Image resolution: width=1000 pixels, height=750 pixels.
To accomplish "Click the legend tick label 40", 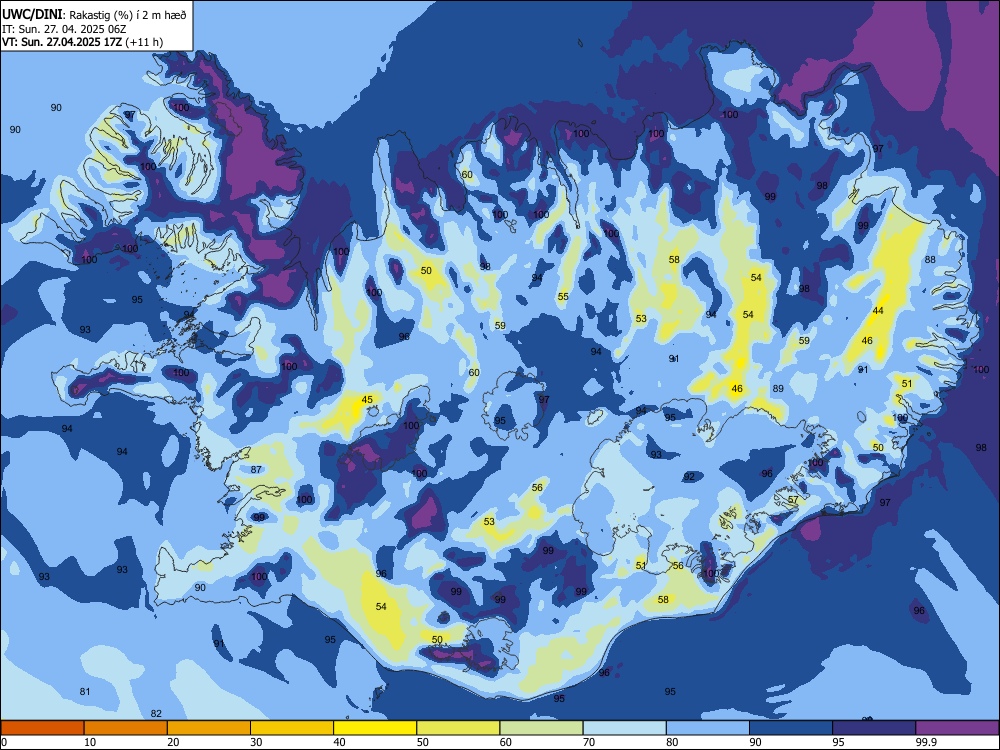I will [340, 742].
